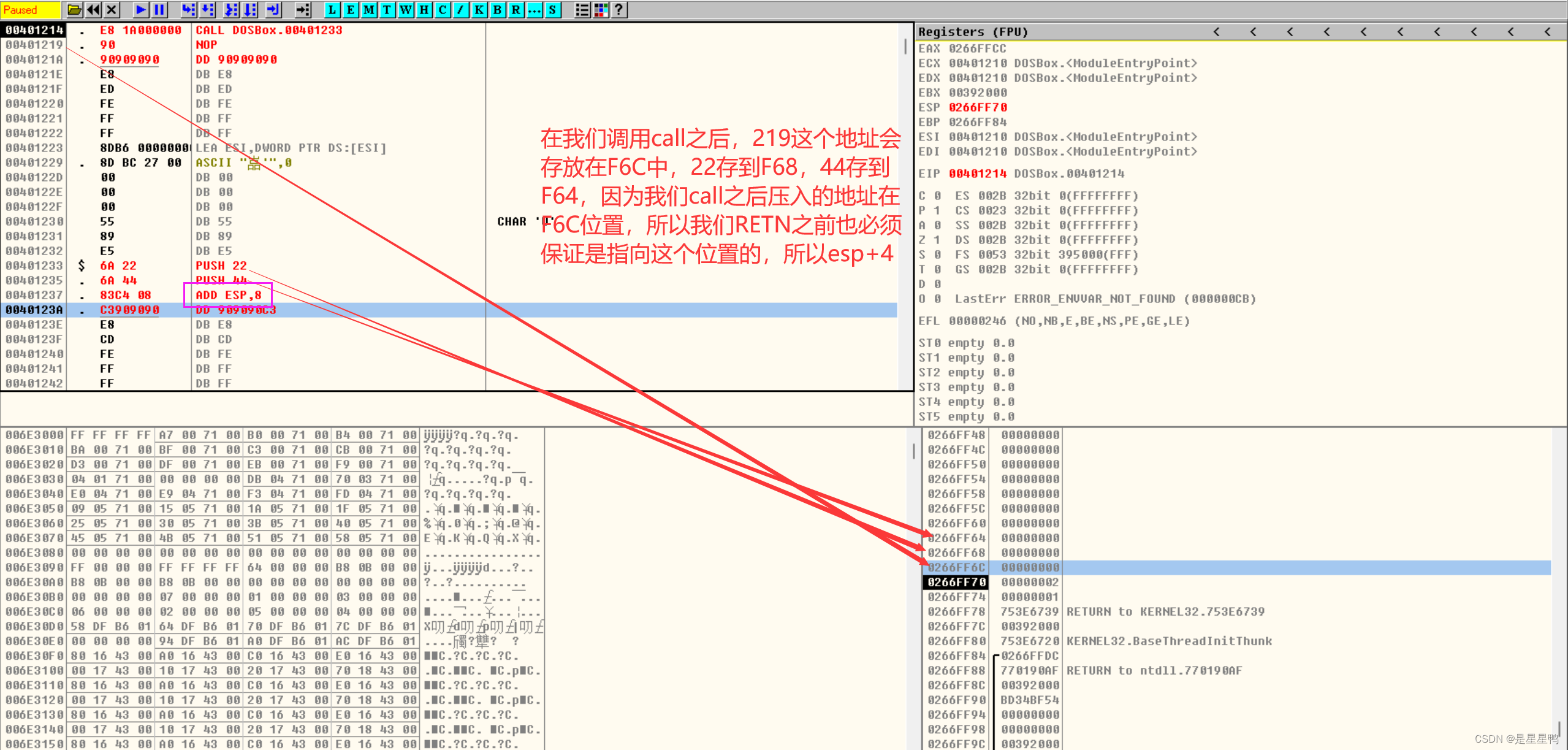Open the Log window via L button
The width and height of the screenshot is (1568, 750).
pyautogui.click(x=332, y=9)
